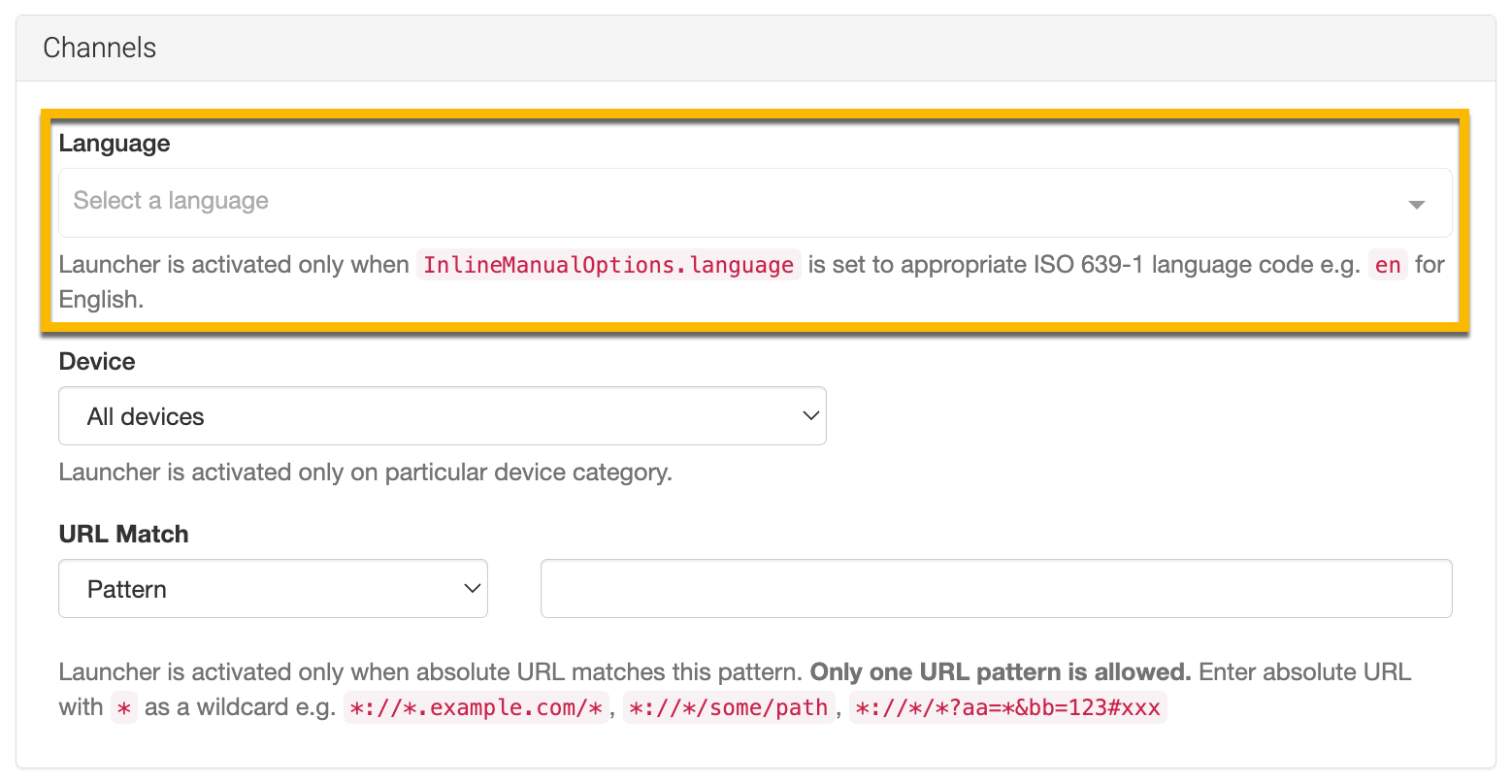
Task: Click the bold "Only one URL pattern is allowed" text
Action: tap(1000, 672)
